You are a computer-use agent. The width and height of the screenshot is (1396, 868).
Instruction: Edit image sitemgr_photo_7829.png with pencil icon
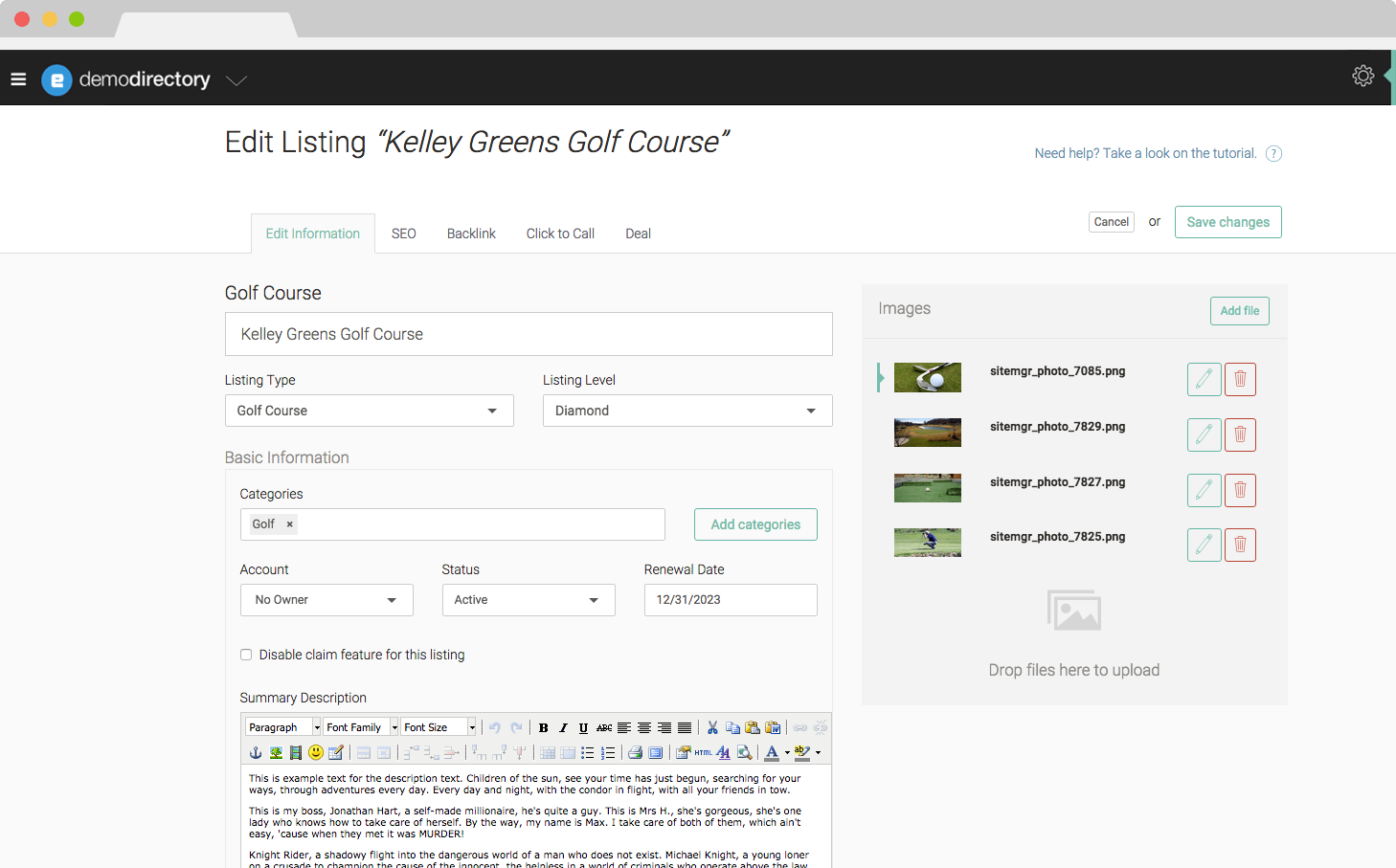click(1204, 434)
